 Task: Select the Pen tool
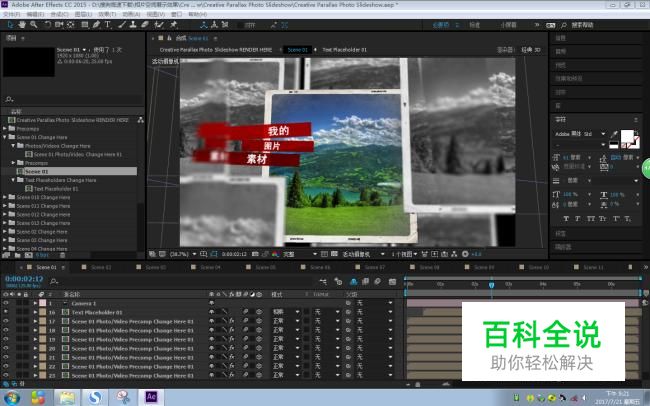96,25
